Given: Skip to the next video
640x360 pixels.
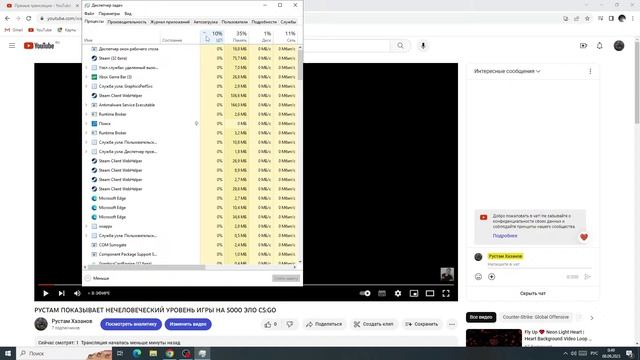Looking at the screenshot, I should (62, 293).
